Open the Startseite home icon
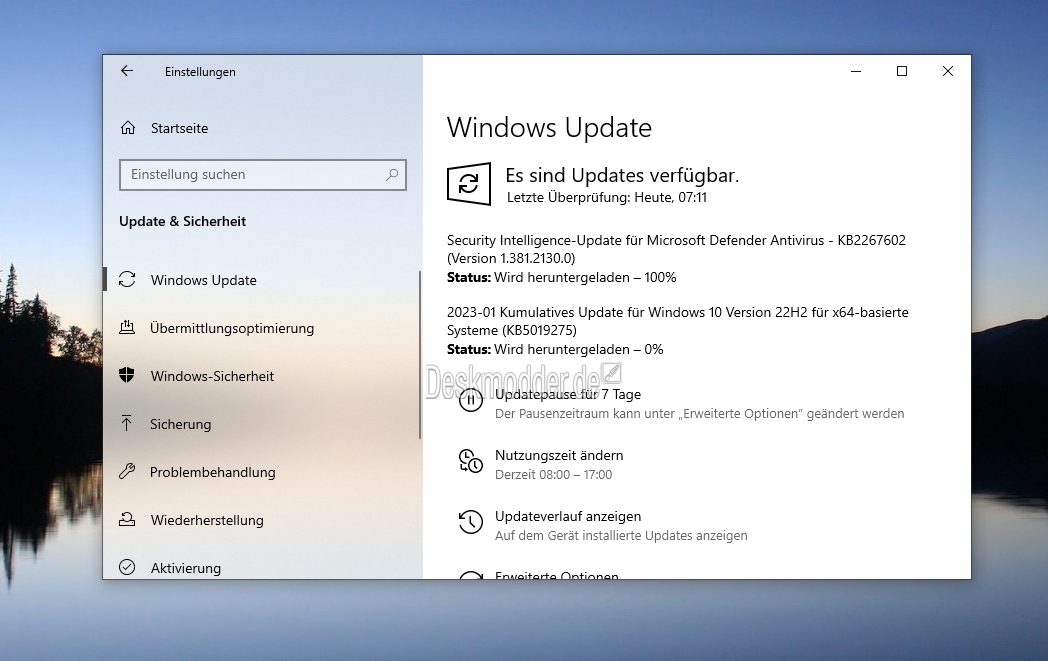The height and width of the screenshot is (661, 1048). tap(128, 128)
